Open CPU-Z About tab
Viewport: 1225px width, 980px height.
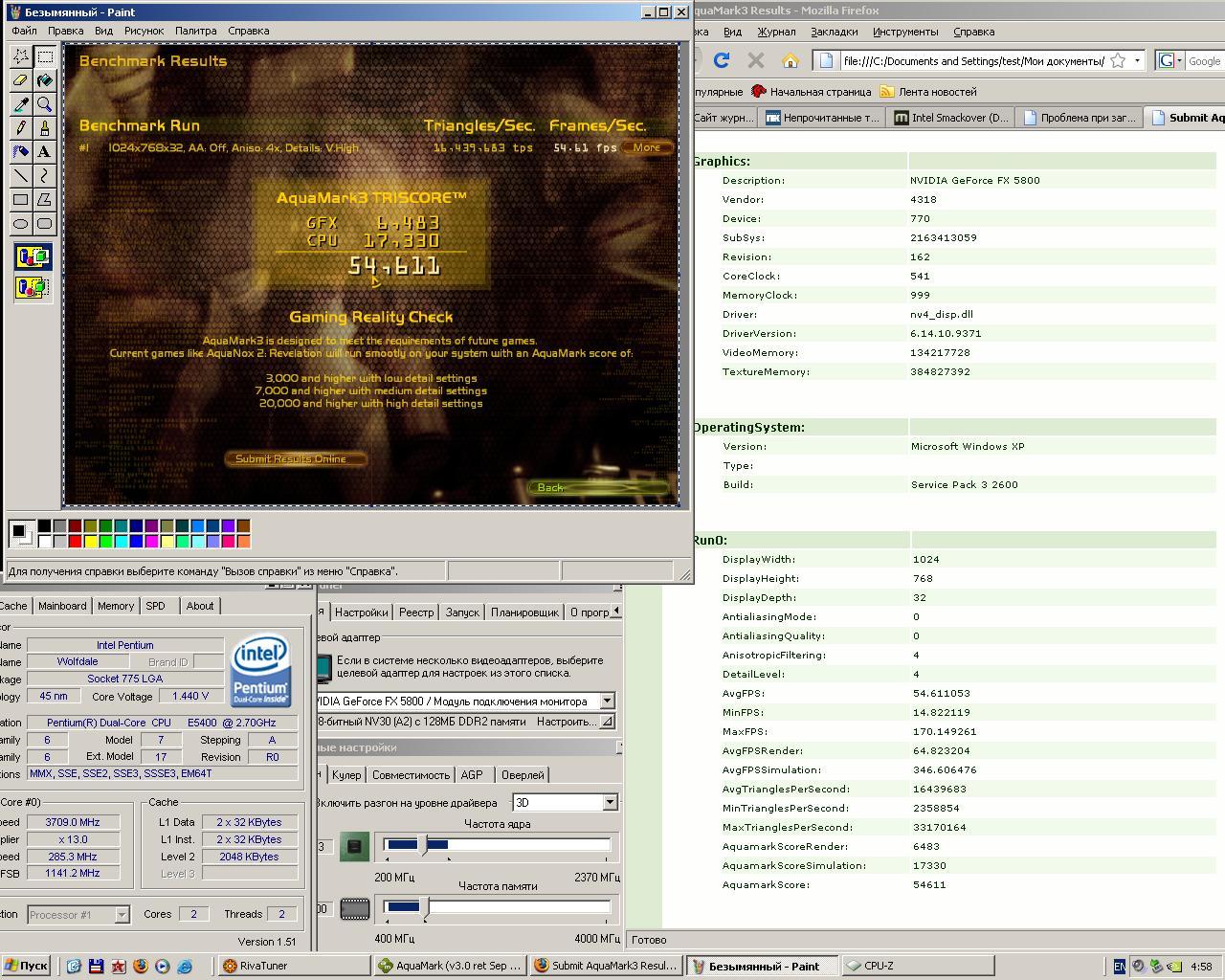click(x=200, y=606)
